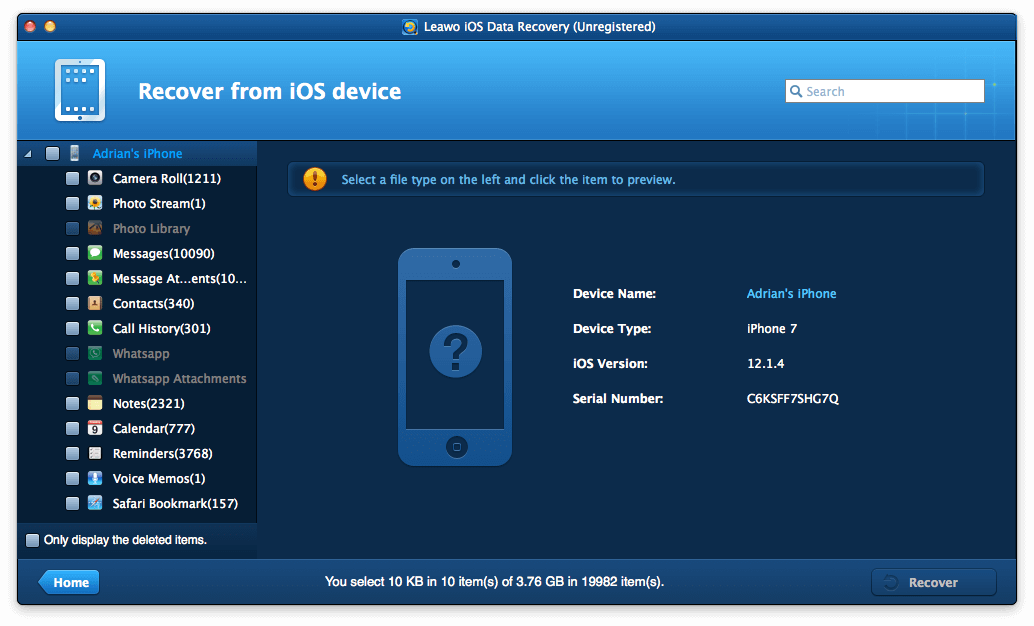1034x626 pixels.
Task: Show Notes(2321) items
Action: pyautogui.click(x=148, y=403)
